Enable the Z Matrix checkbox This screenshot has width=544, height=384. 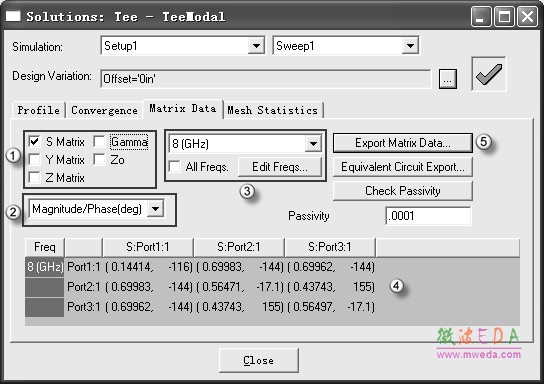pos(34,178)
